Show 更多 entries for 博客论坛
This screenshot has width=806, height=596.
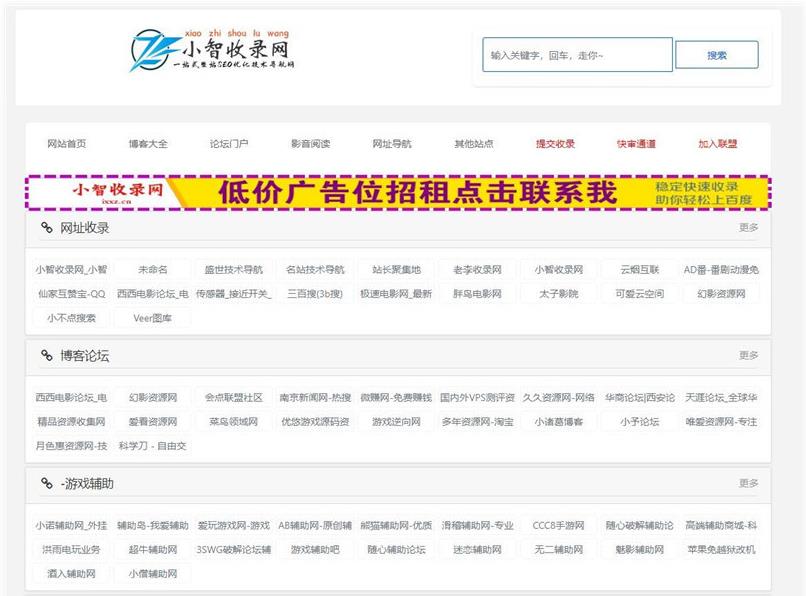pos(748,356)
